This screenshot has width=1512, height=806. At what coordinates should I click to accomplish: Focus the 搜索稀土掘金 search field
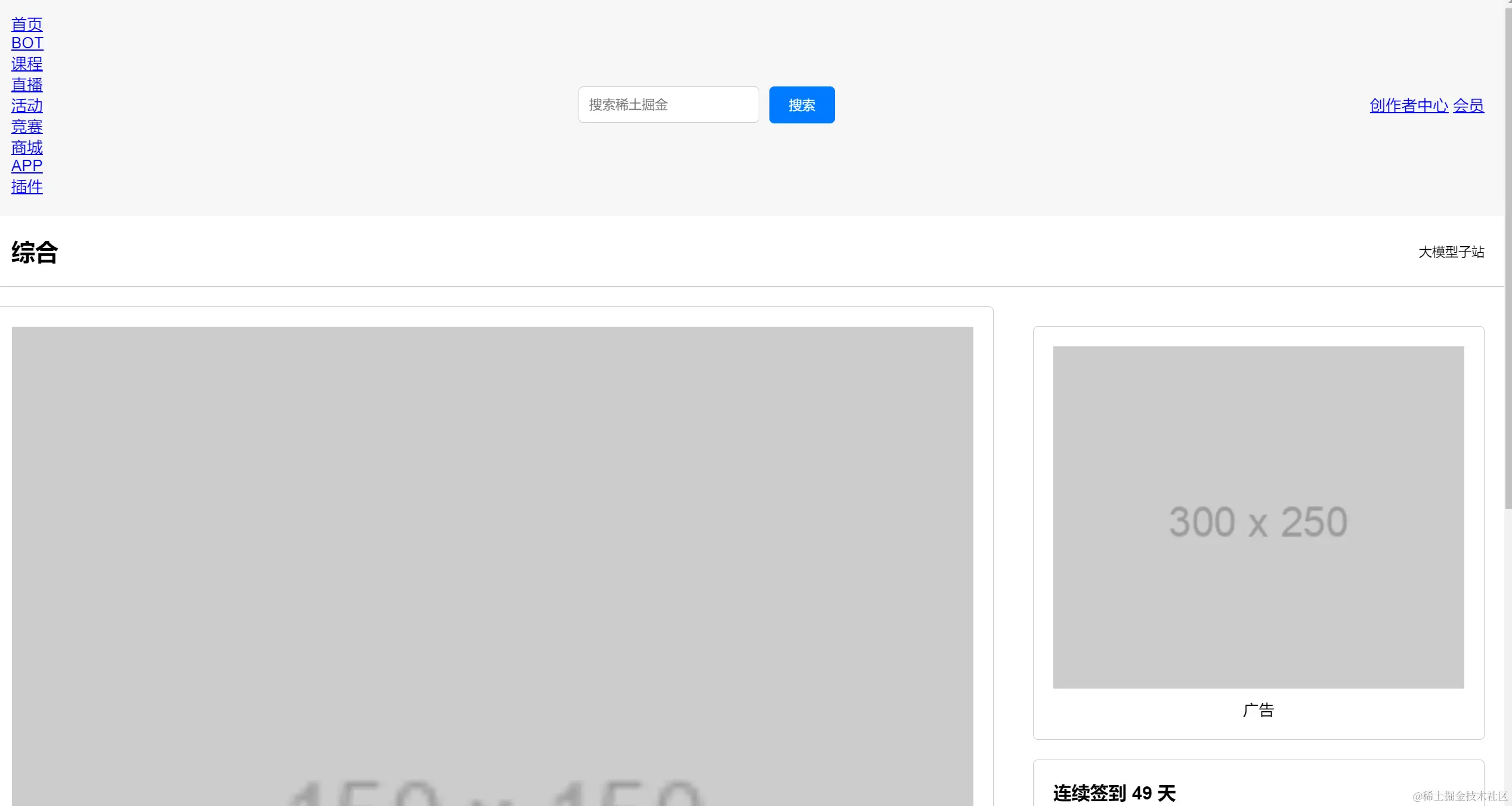click(x=668, y=105)
